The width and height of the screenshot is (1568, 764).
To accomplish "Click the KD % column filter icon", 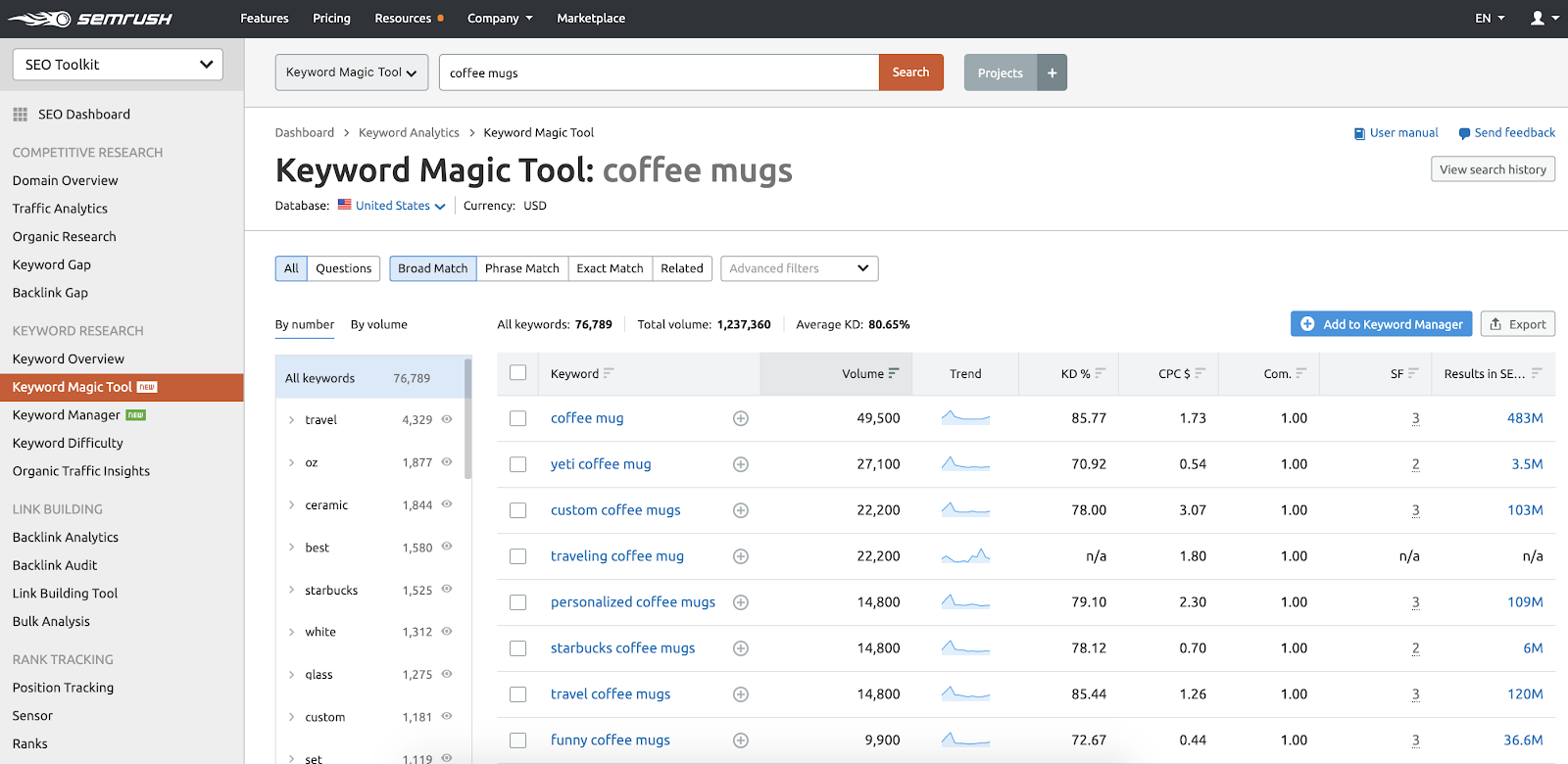I will pyautogui.click(x=1100, y=373).
